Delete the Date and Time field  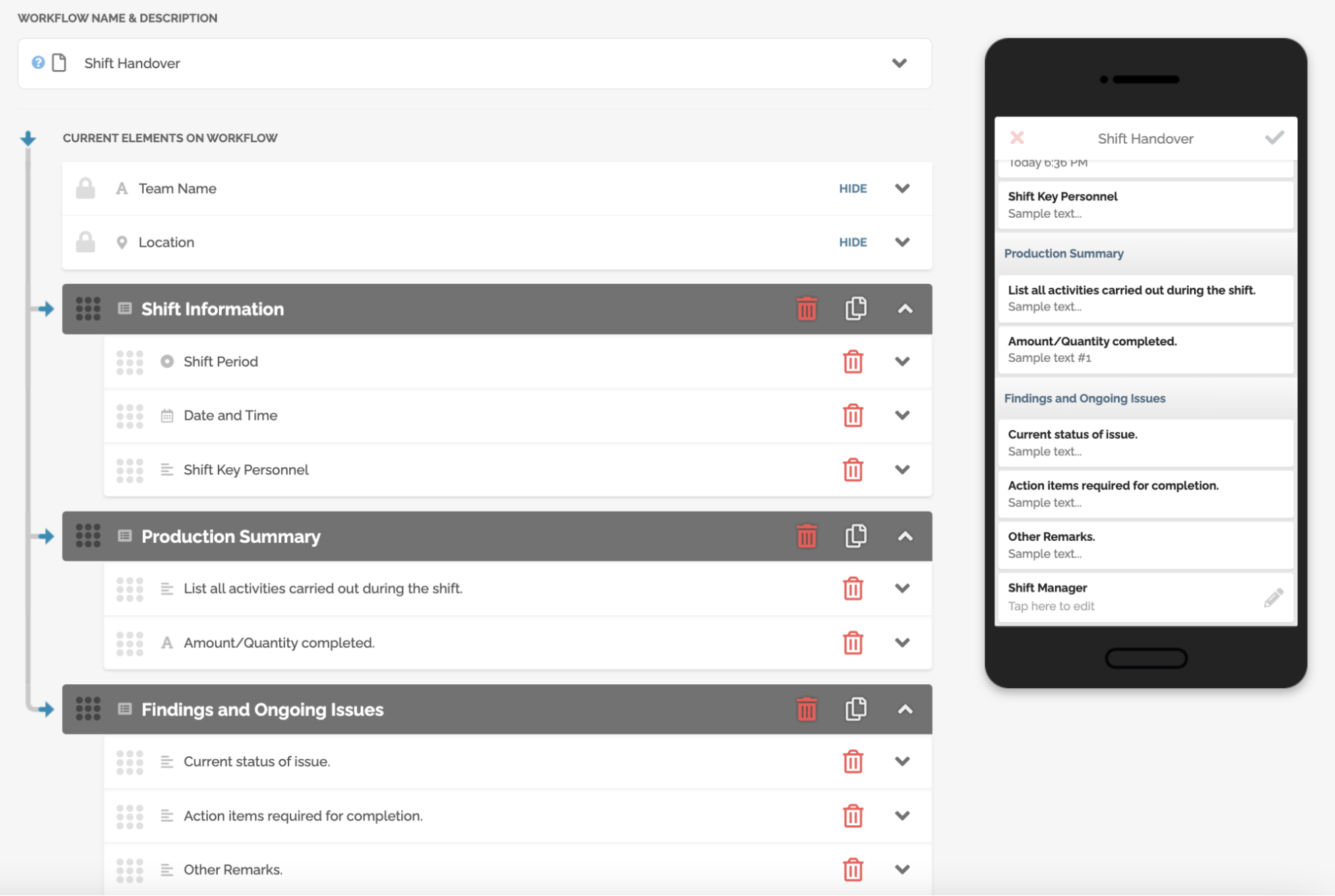853,415
